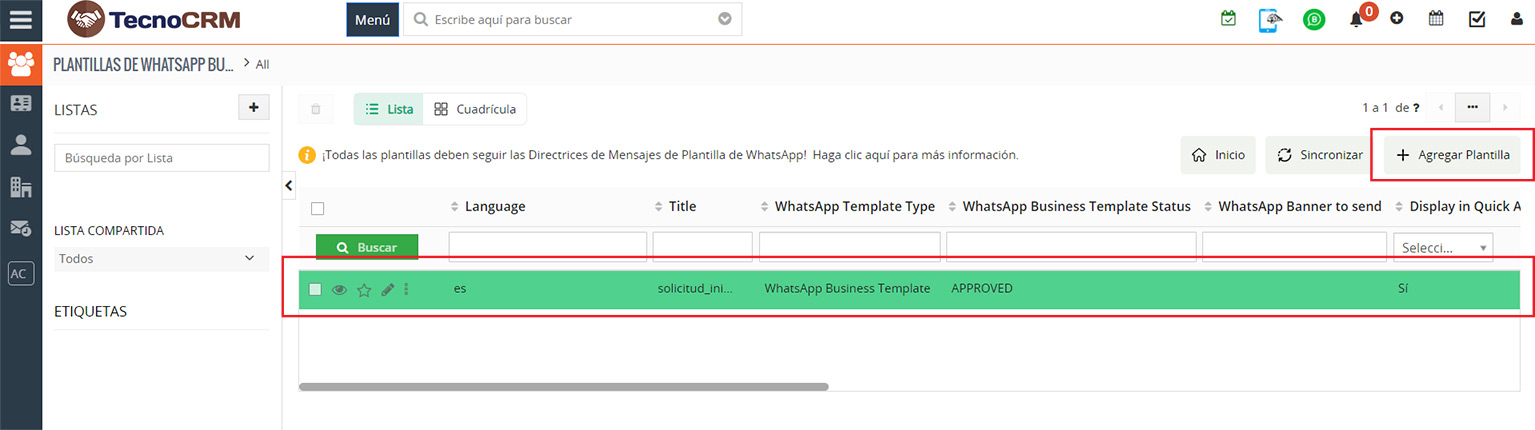This screenshot has height=430, width=1535.
Task: Tick the checkbox on the 'es' template row
Action: tap(316, 289)
